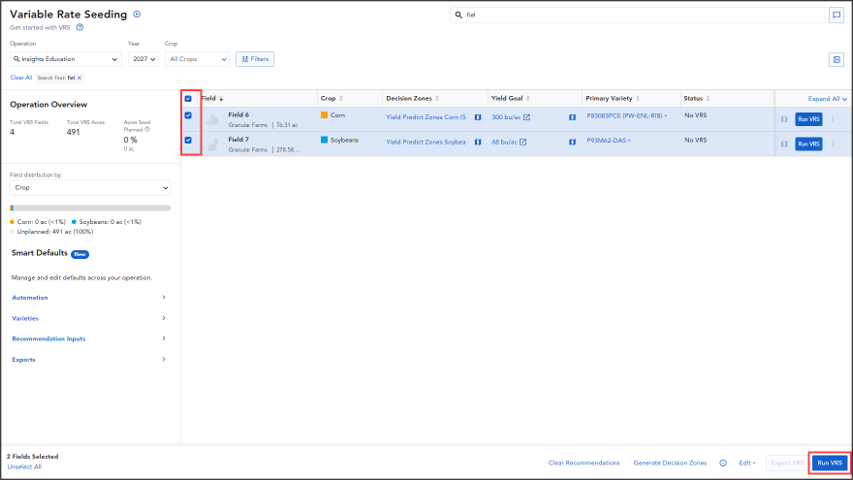Sort by the Yield Goal column
This screenshot has height=480, width=853.
[510, 99]
